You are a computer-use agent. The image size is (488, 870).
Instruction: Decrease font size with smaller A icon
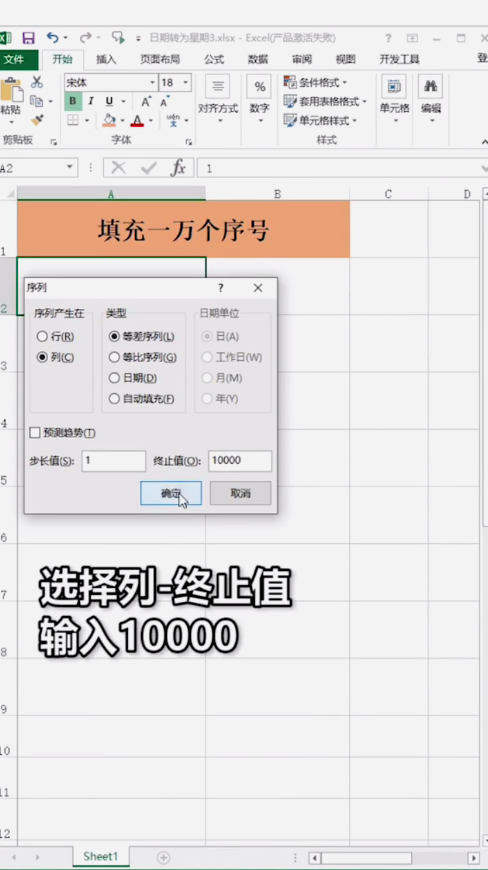pos(165,102)
